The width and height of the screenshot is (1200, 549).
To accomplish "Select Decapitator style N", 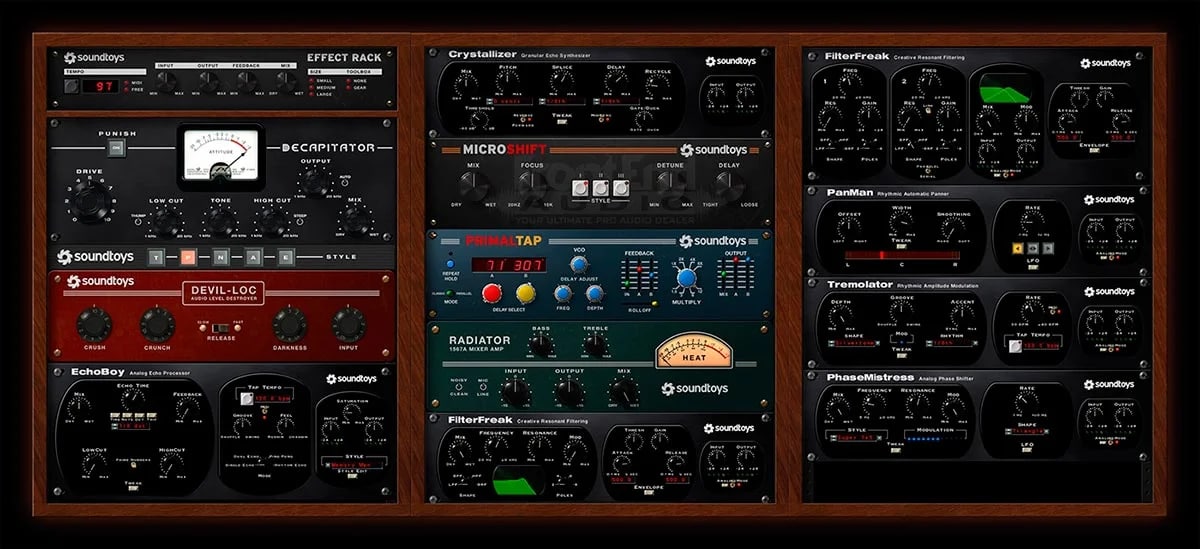I will [x=222, y=256].
